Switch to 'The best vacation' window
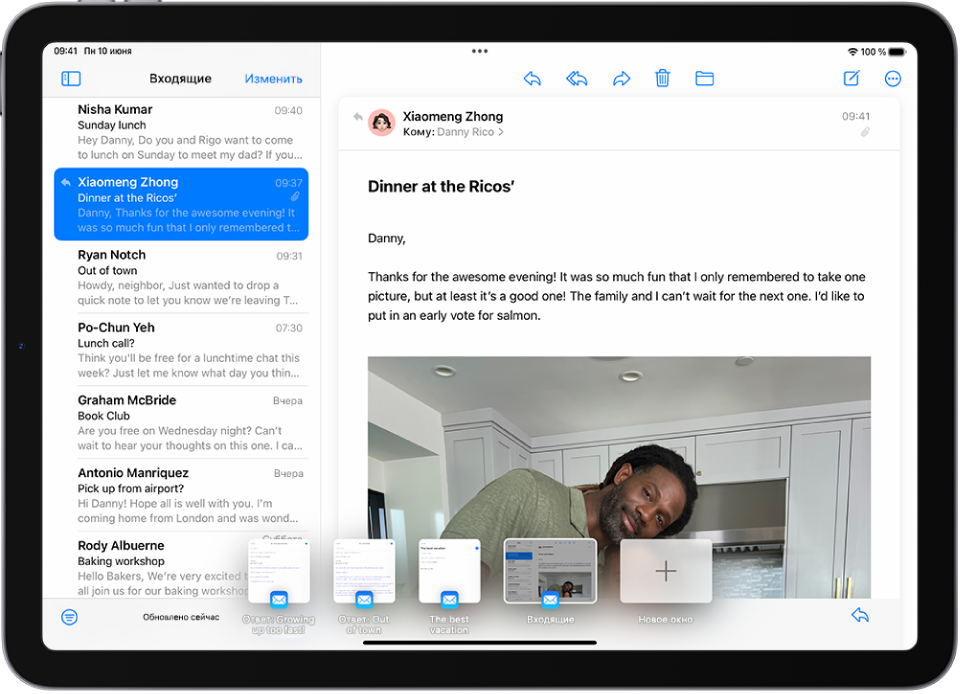This screenshot has width=963, height=694. 450,571
